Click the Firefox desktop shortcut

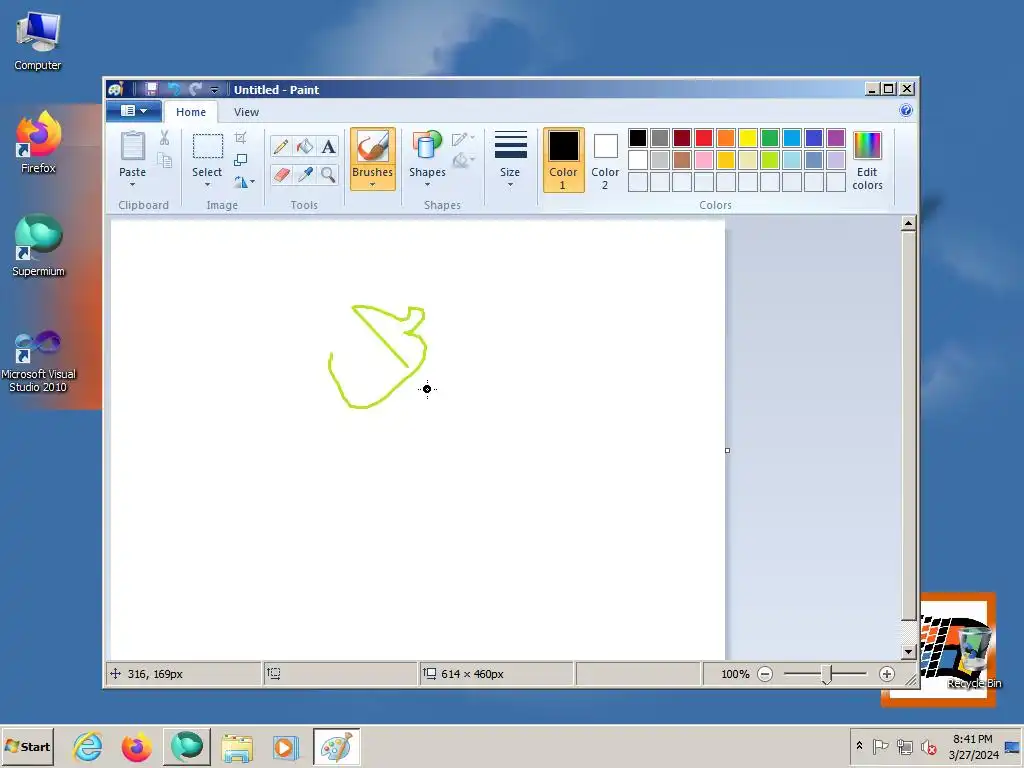pyautogui.click(x=38, y=142)
